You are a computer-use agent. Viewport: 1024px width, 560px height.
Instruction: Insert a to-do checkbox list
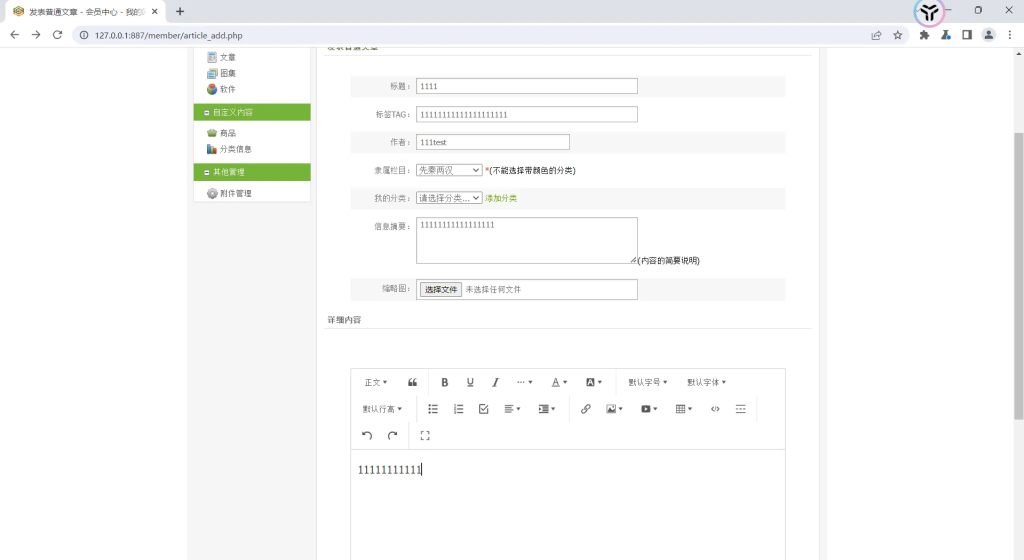click(x=483, y=409)
